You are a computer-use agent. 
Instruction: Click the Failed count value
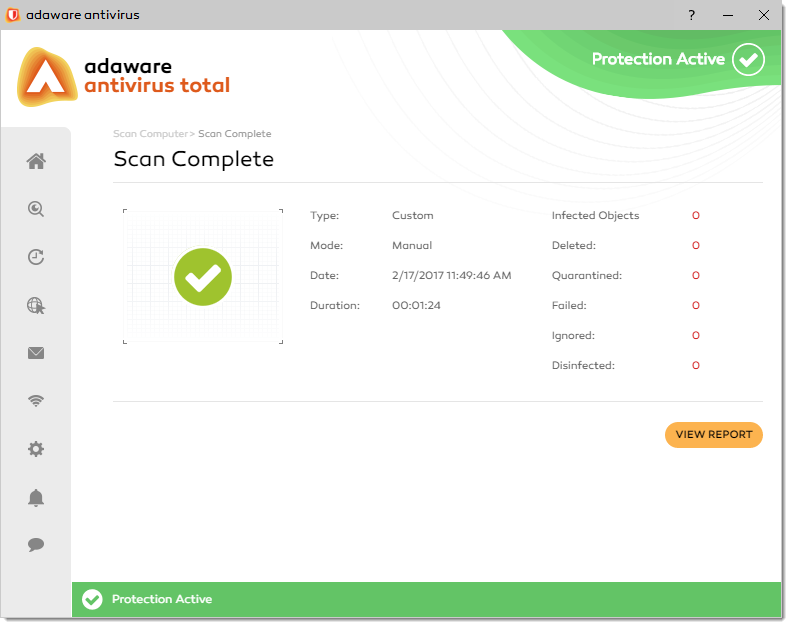point(695,305)
